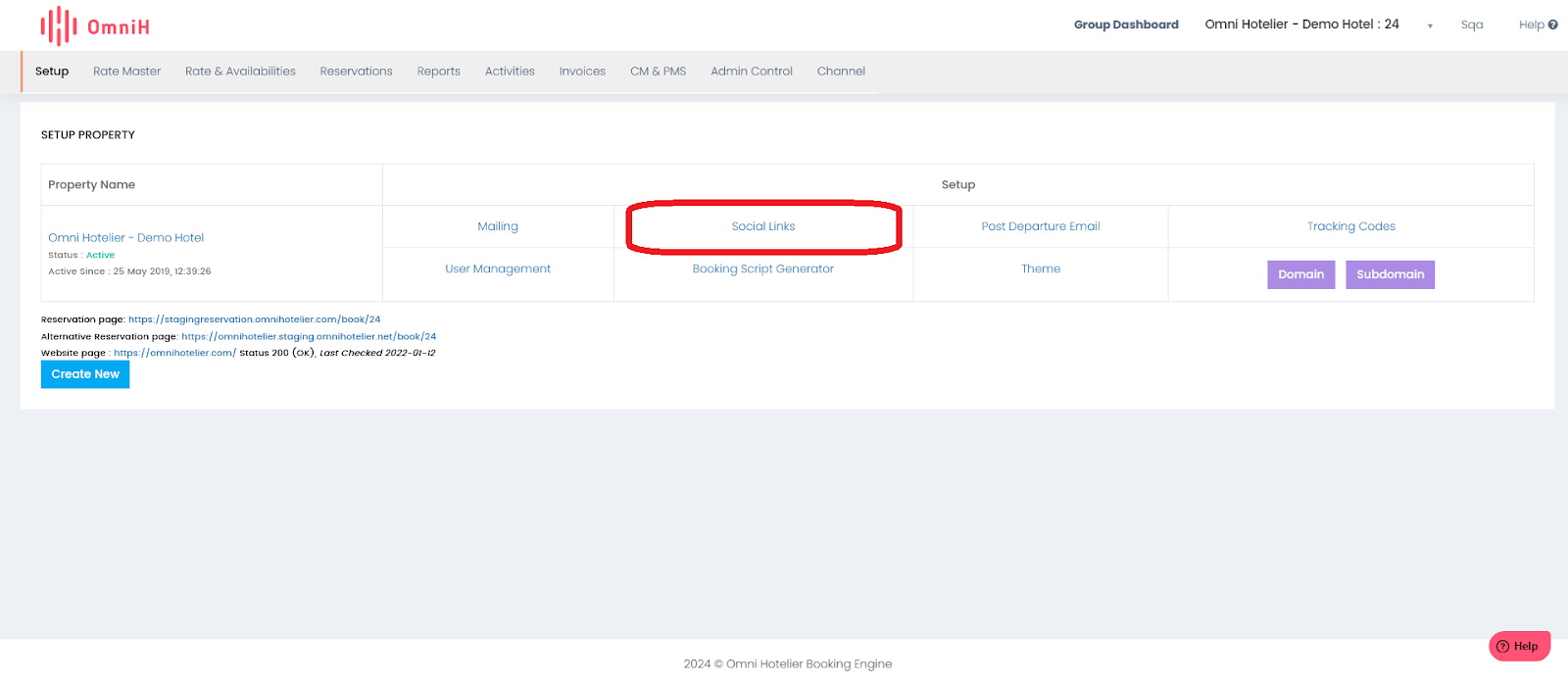Open the Mailing setup link

pyautogui.click(x=498, y=226)
